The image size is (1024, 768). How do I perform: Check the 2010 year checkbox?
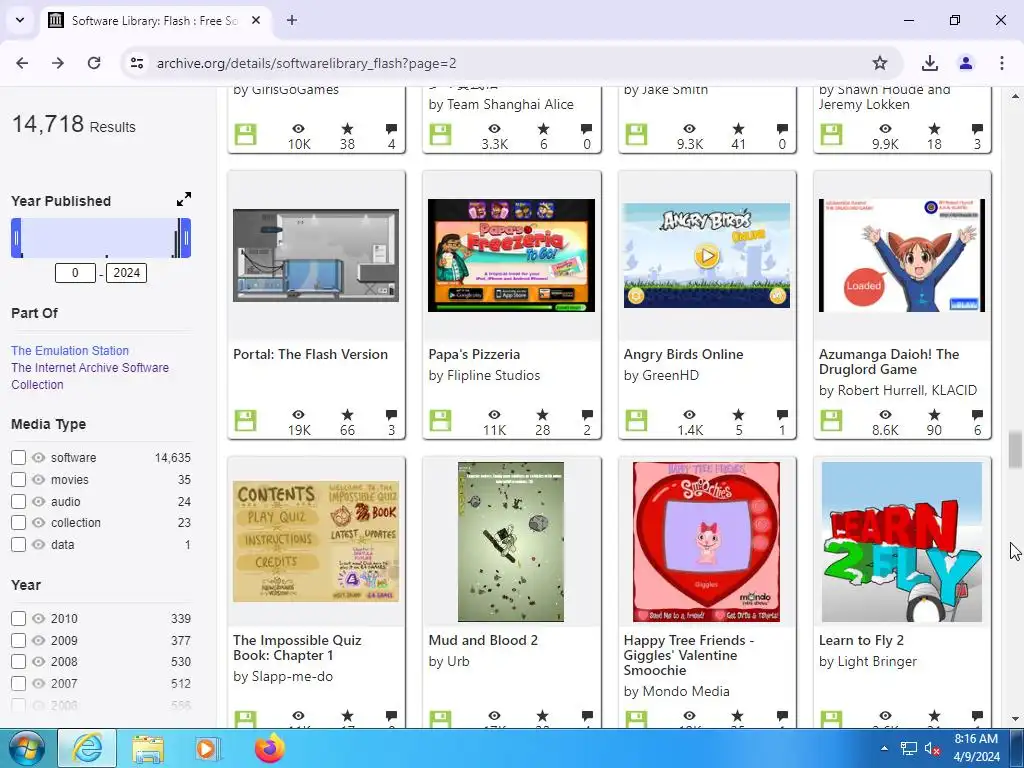coord(18,618)
